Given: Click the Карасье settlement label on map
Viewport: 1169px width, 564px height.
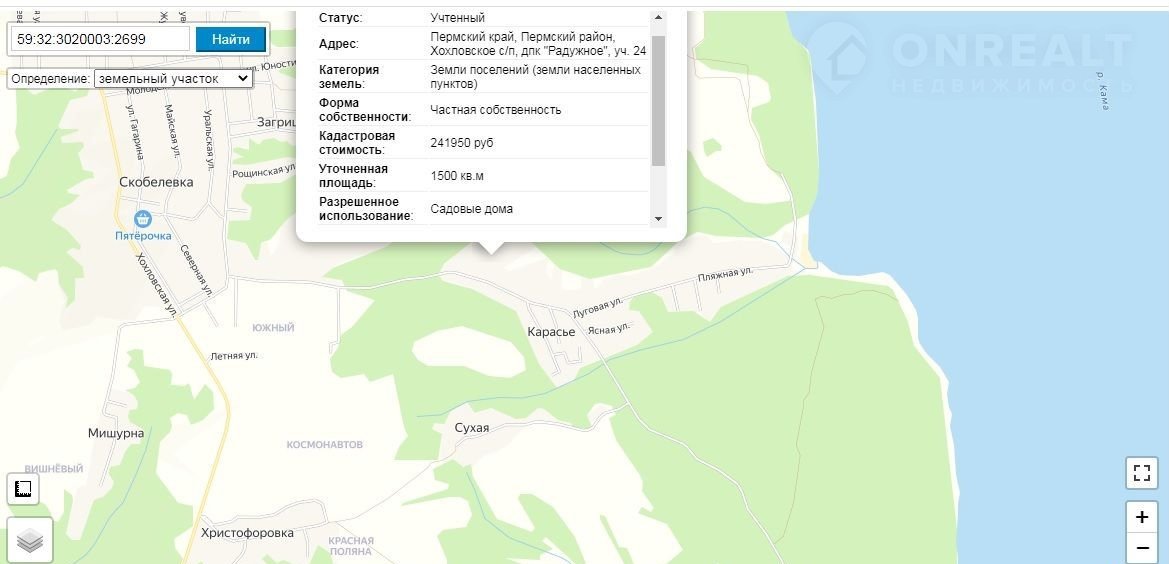Looking at the screenshot, I should pos(551,332).
